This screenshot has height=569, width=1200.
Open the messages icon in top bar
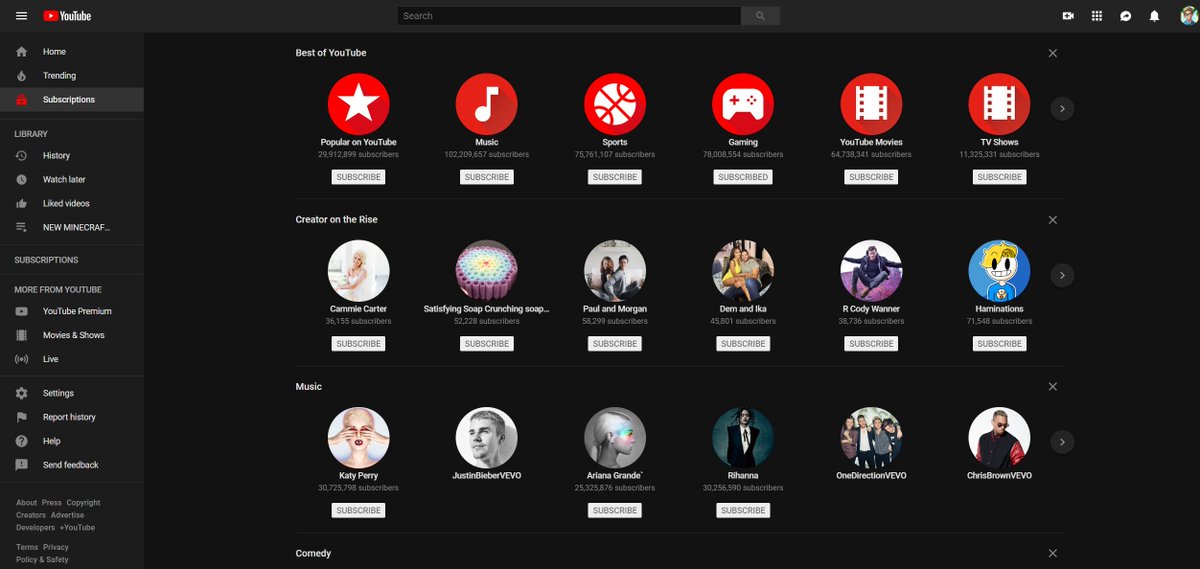[x=1126, y=16]
